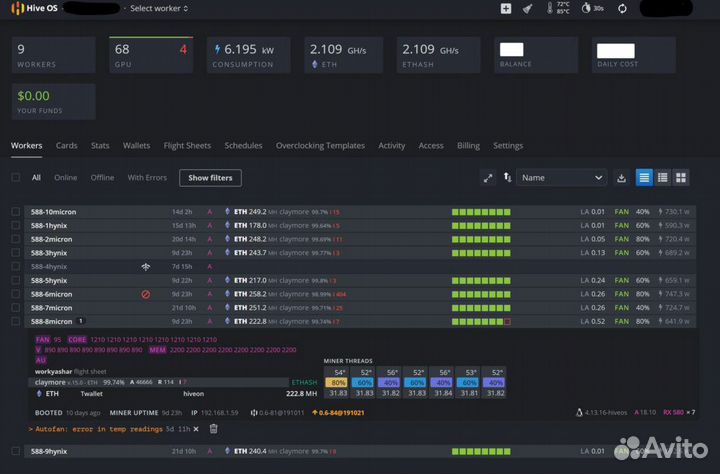720x474 pixels.
Task: Open the Name sort dropdown
Action: 561,178
